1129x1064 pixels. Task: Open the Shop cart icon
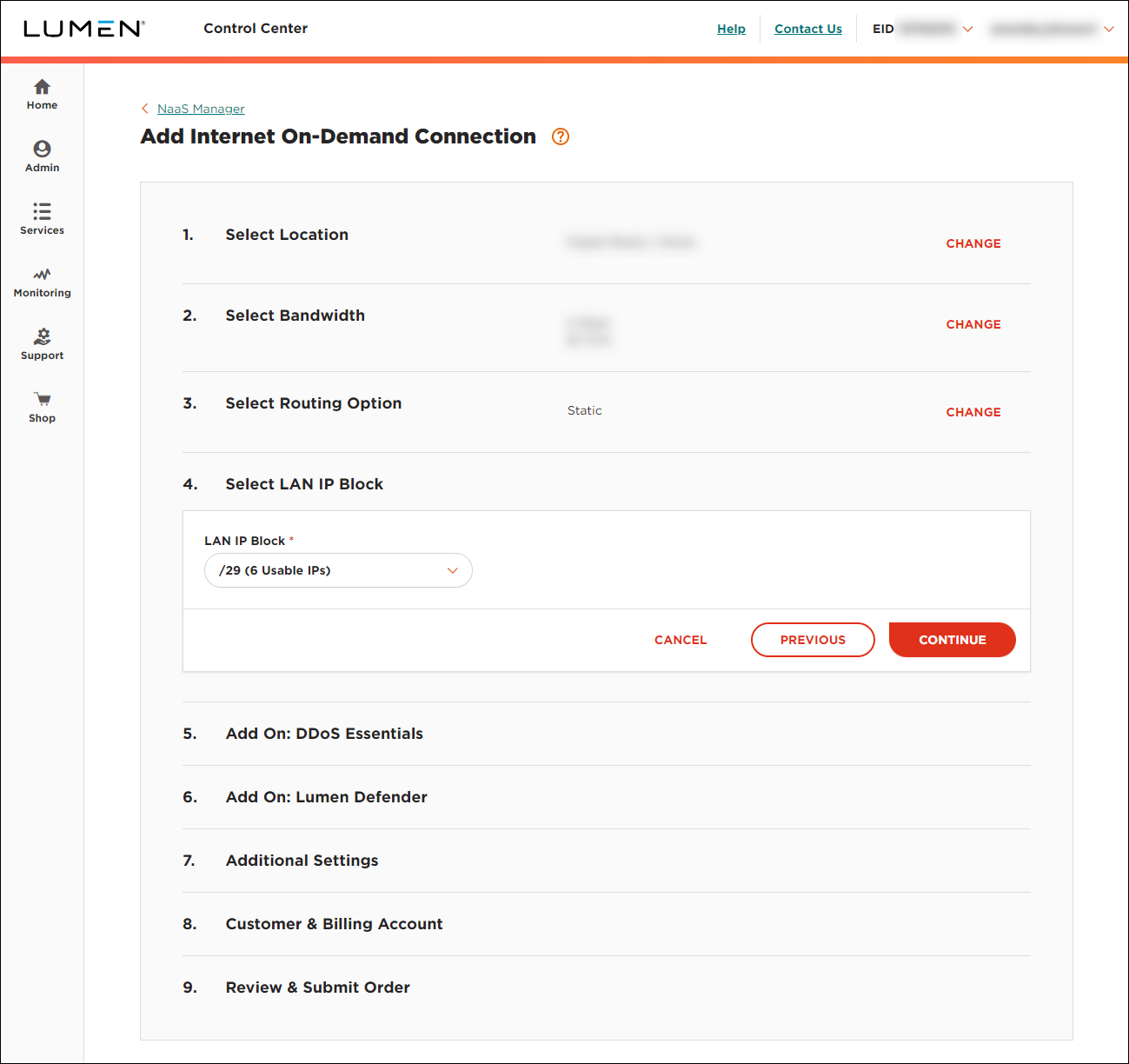click(x=42, y=399)
